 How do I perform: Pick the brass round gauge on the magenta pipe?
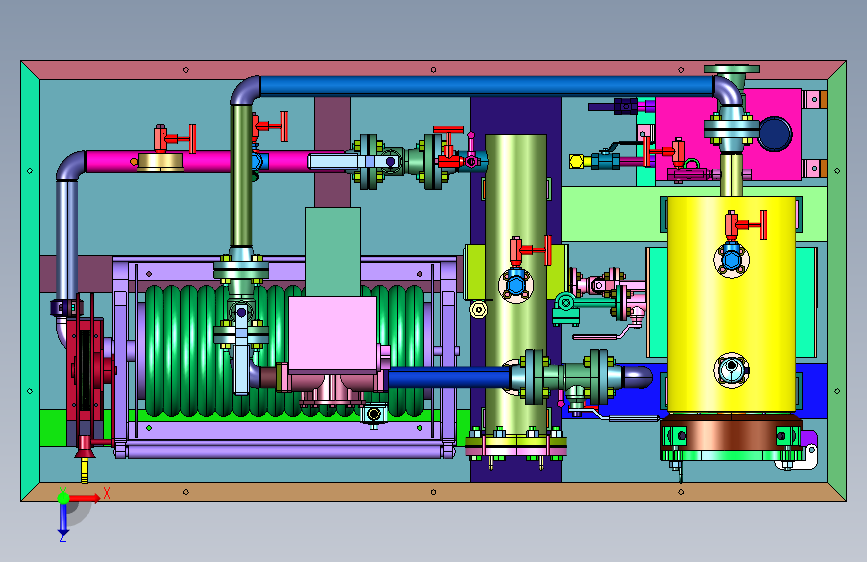pos(160,162)
